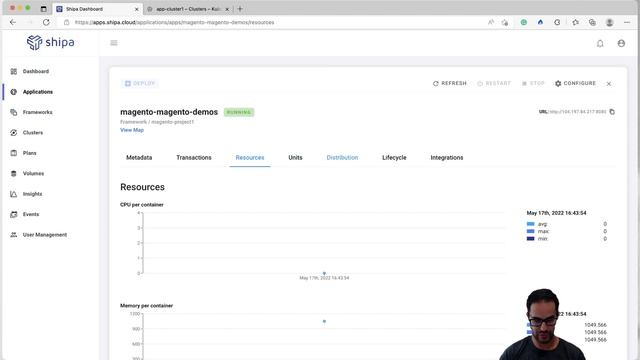Switch to the Metadata tab

[x=139, y=158]
